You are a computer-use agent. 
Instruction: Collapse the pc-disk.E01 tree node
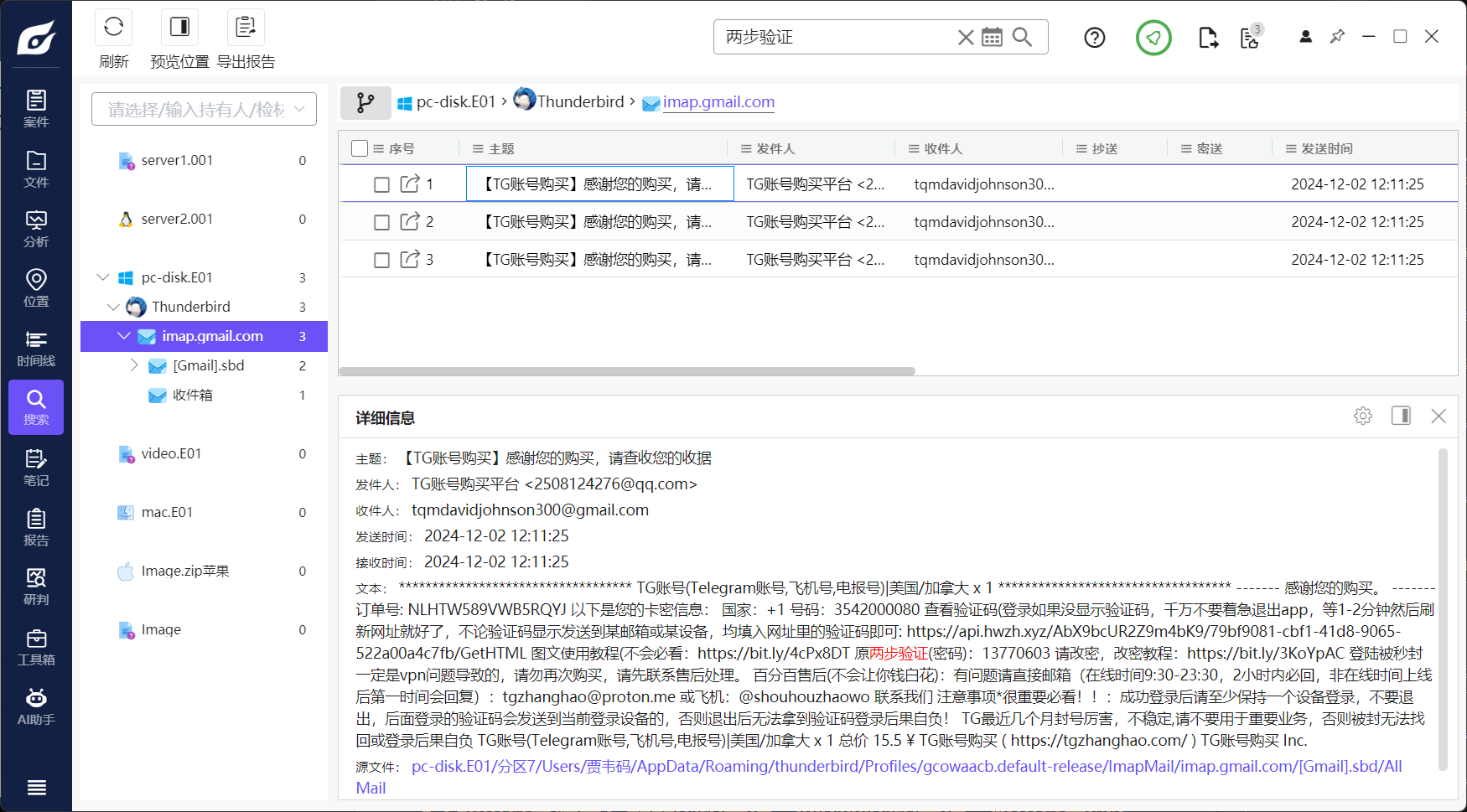pyautogui.click(x=103, y=277)
